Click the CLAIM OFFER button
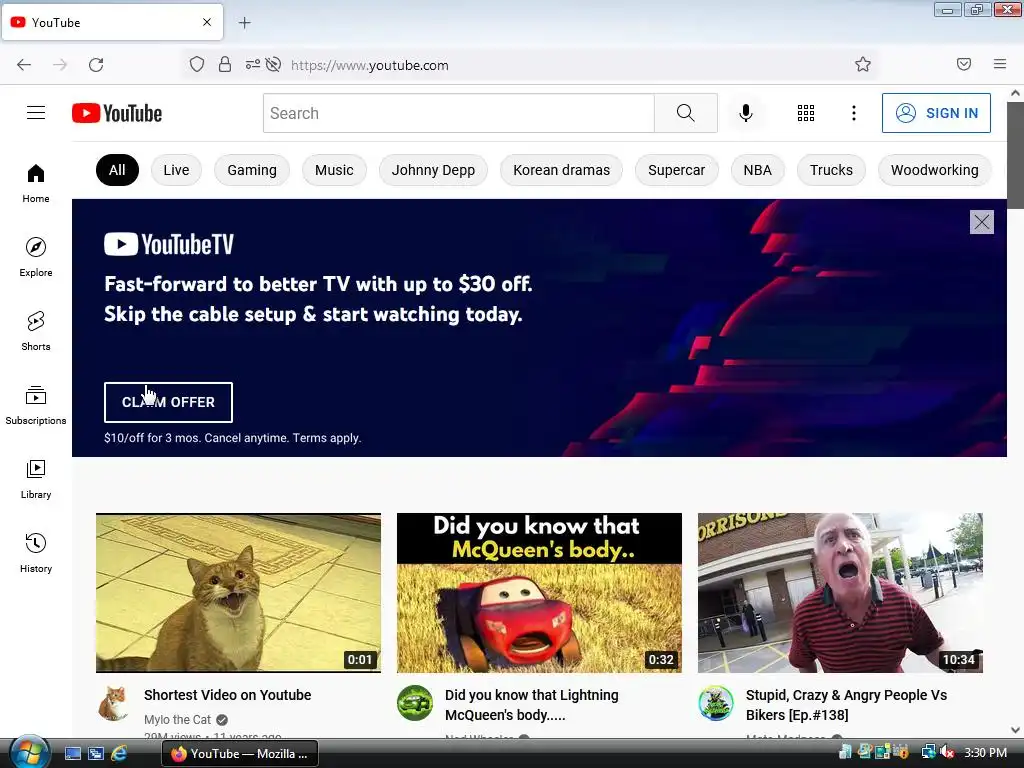 point(168,402)
